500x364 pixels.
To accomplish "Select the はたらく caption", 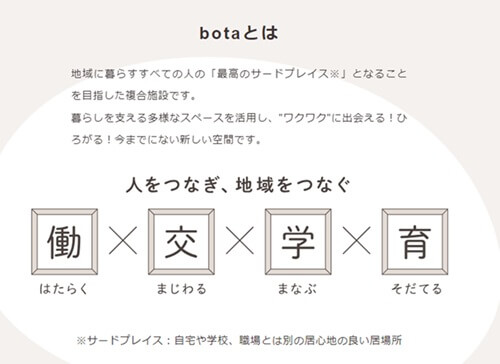I will tap(64, 289).
